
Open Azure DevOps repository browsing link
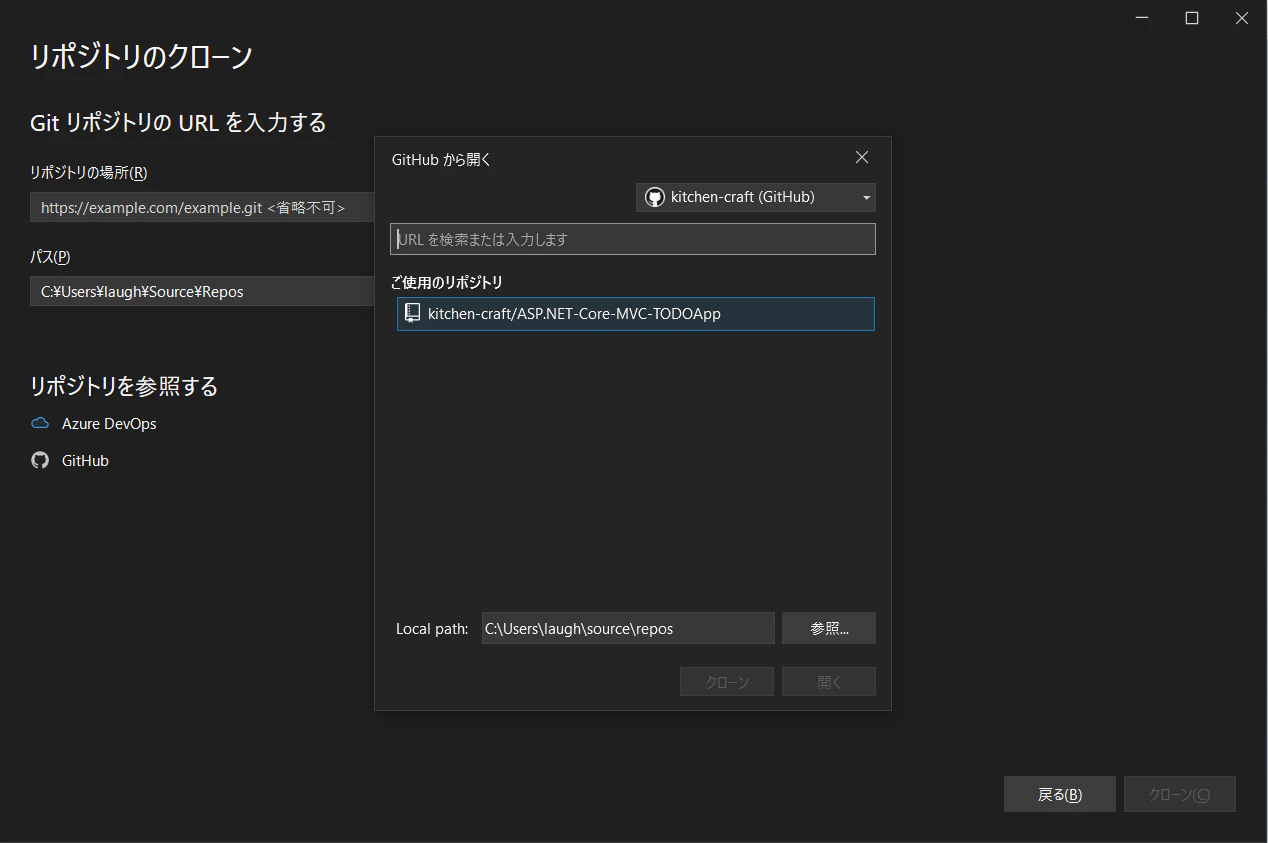tap(109, 424)
